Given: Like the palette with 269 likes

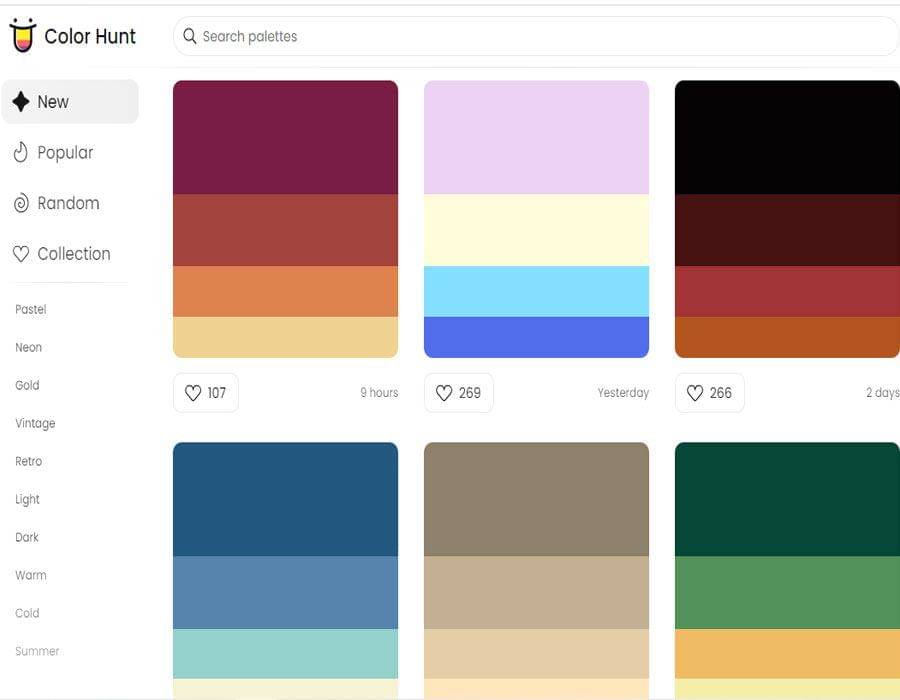Looking at the screenshot, I should pos(458,393).
